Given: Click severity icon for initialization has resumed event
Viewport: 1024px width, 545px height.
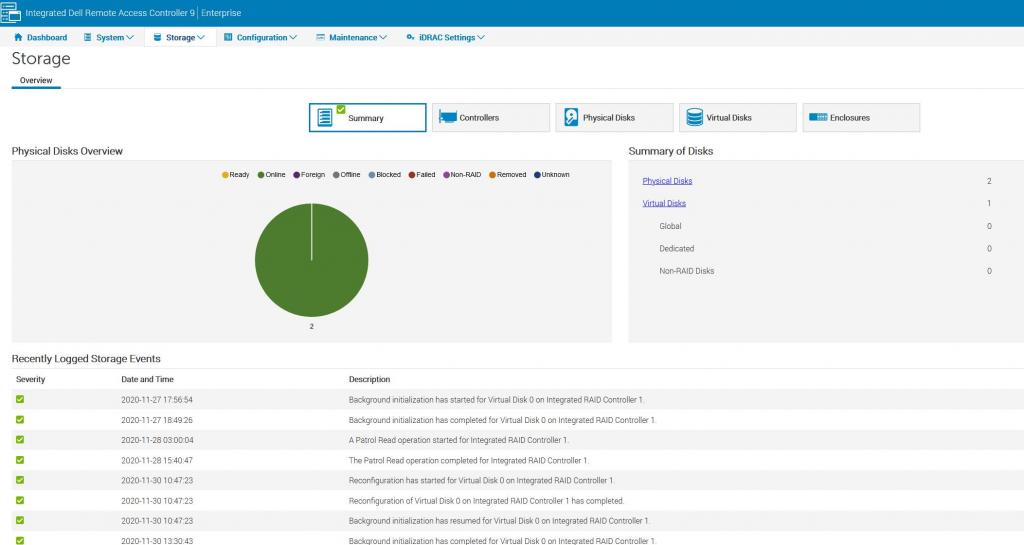Looking at the screenshot, I should point(20,520).
